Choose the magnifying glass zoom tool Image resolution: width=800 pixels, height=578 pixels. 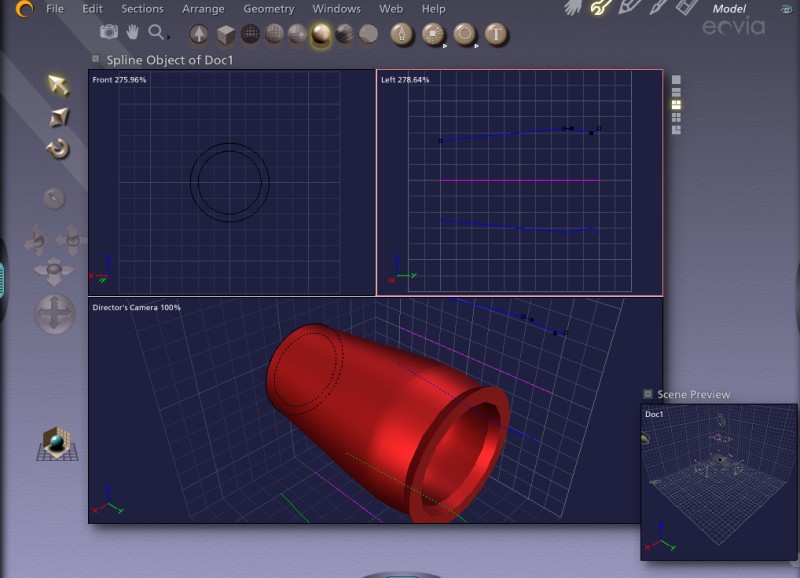157,33
